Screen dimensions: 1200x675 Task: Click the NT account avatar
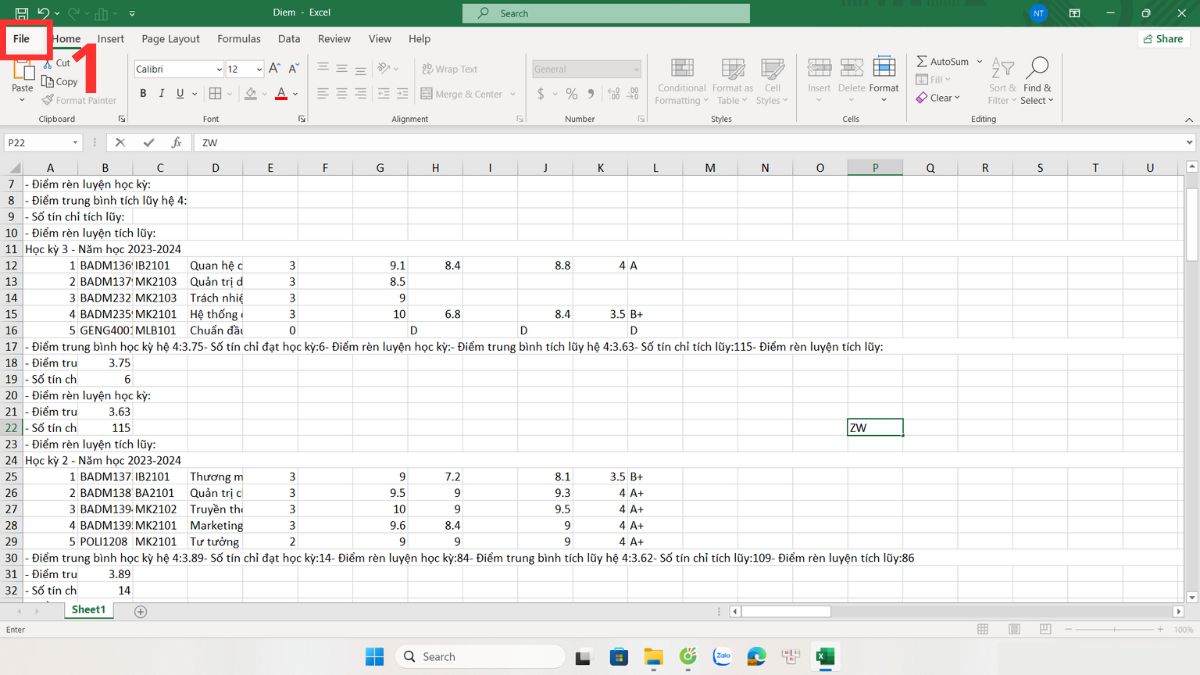1038,13
